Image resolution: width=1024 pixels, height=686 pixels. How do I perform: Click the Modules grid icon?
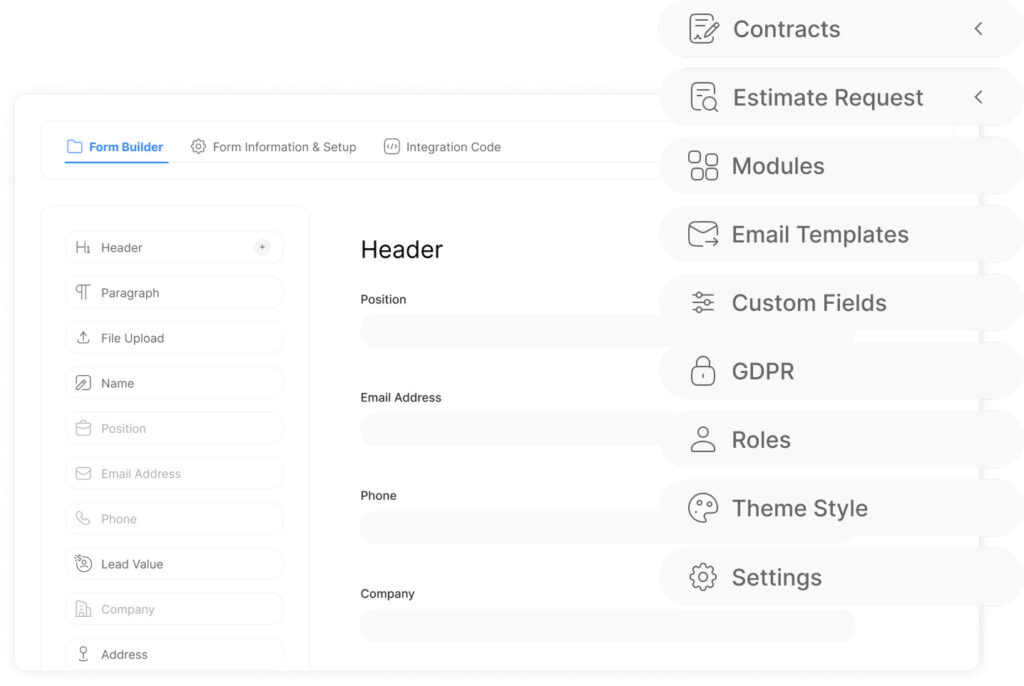coord(704,166)
